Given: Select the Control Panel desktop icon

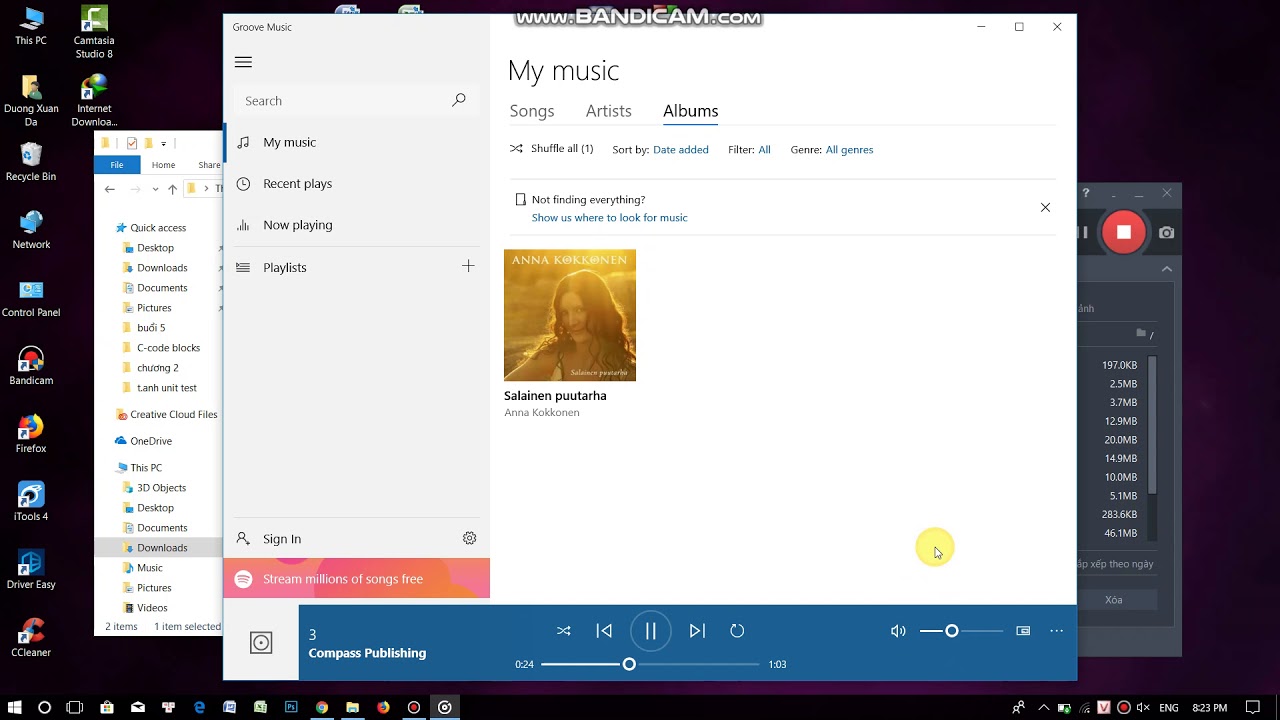Looking at the screenshot, I should (31, 297).
